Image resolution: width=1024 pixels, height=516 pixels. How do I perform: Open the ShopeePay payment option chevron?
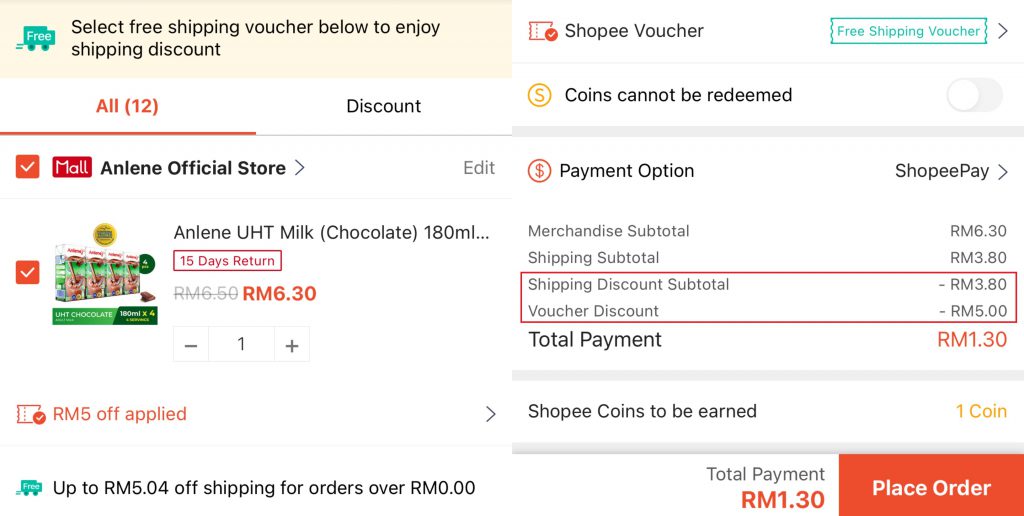click(1003, 171)
